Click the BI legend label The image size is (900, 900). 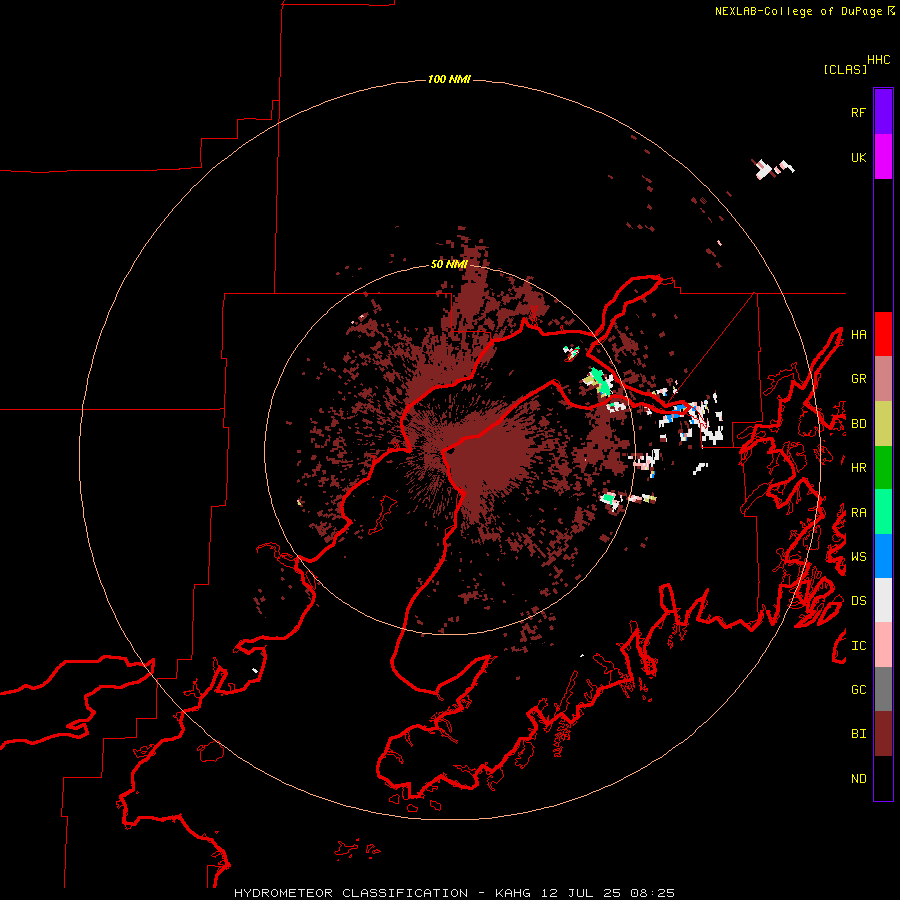pyautogui.click(x=858, y=734)
